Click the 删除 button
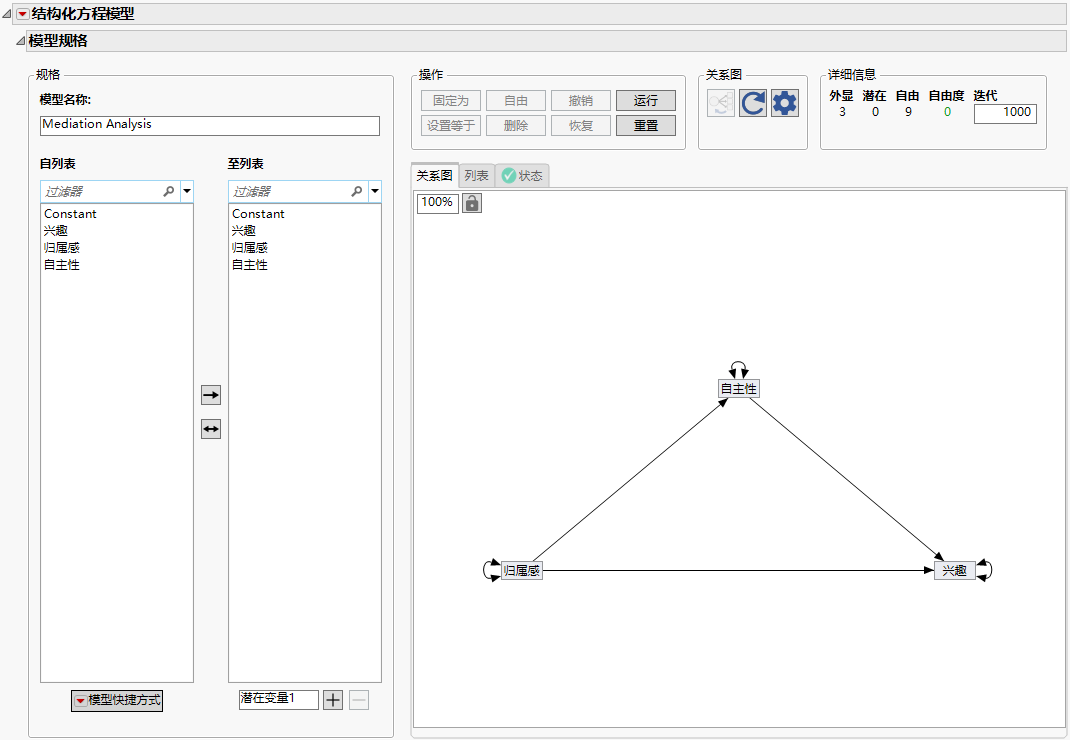1070x740 pixels. (x=516, y=126)
